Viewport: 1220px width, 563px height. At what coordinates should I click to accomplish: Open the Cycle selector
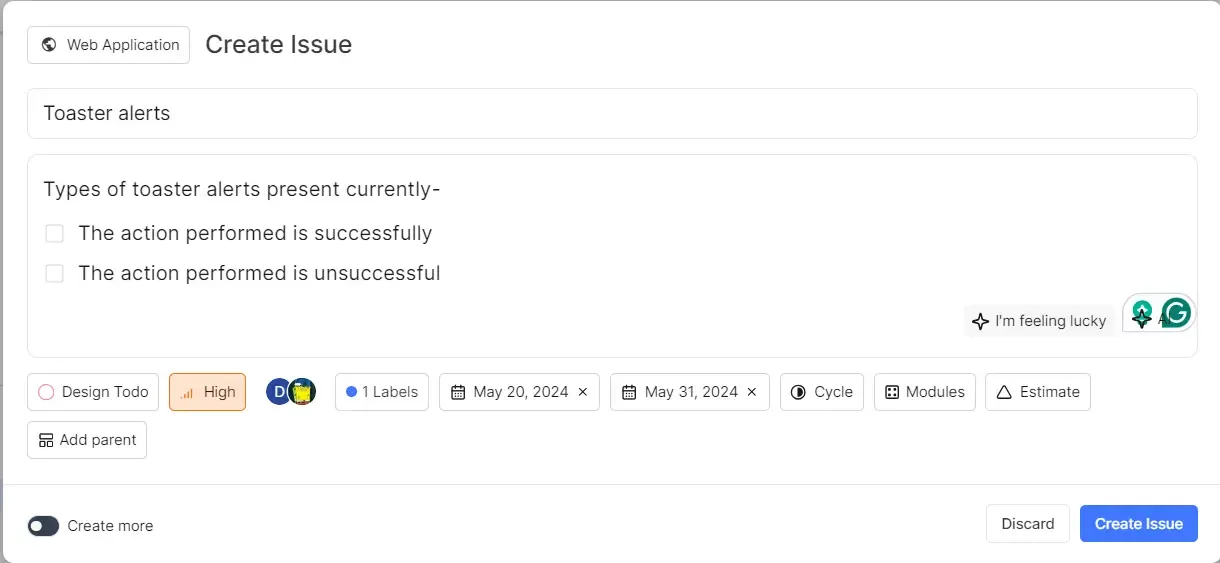pyautogui.click(x=822, y=392)
